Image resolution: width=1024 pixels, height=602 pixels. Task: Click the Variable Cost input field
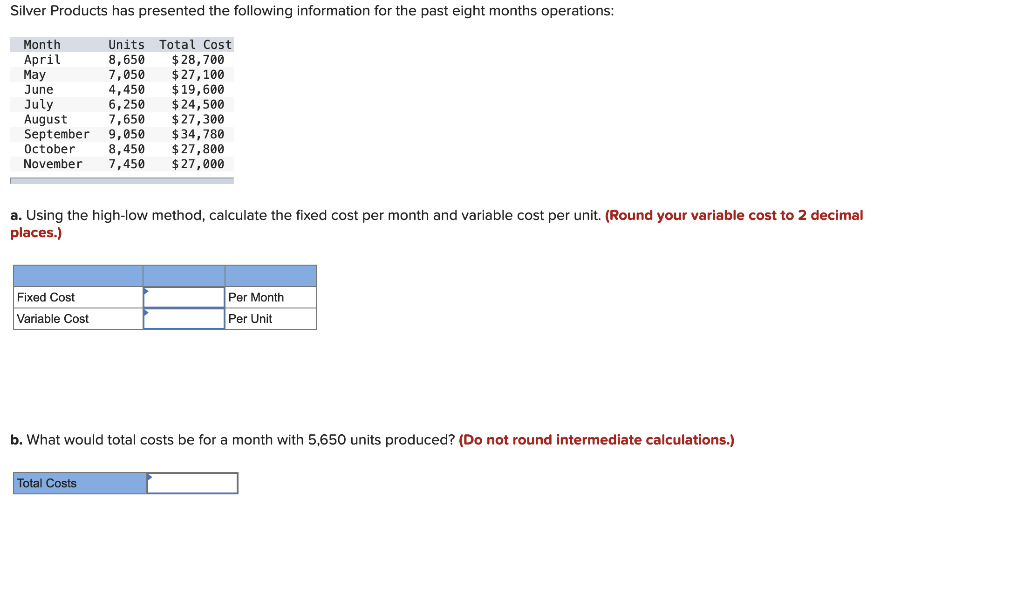pyautogui.click(x=185, y=318)
